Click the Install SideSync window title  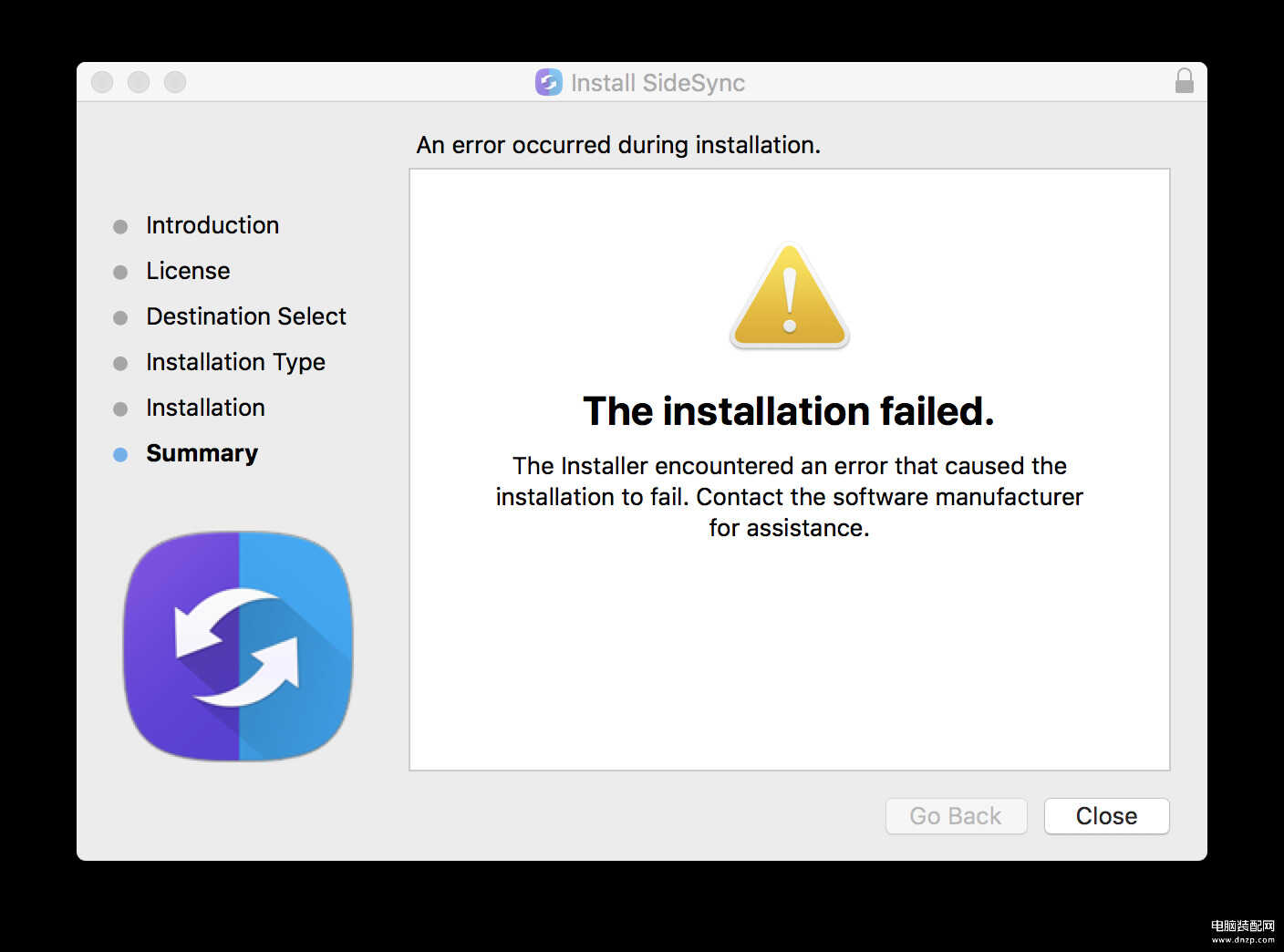coord(658,83)
